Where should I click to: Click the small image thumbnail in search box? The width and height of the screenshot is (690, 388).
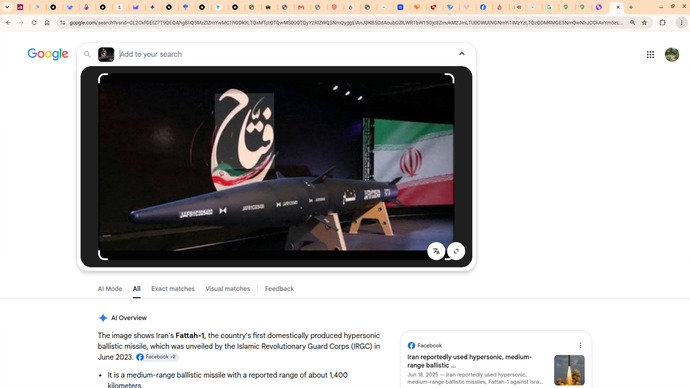[x=106, y=54]
